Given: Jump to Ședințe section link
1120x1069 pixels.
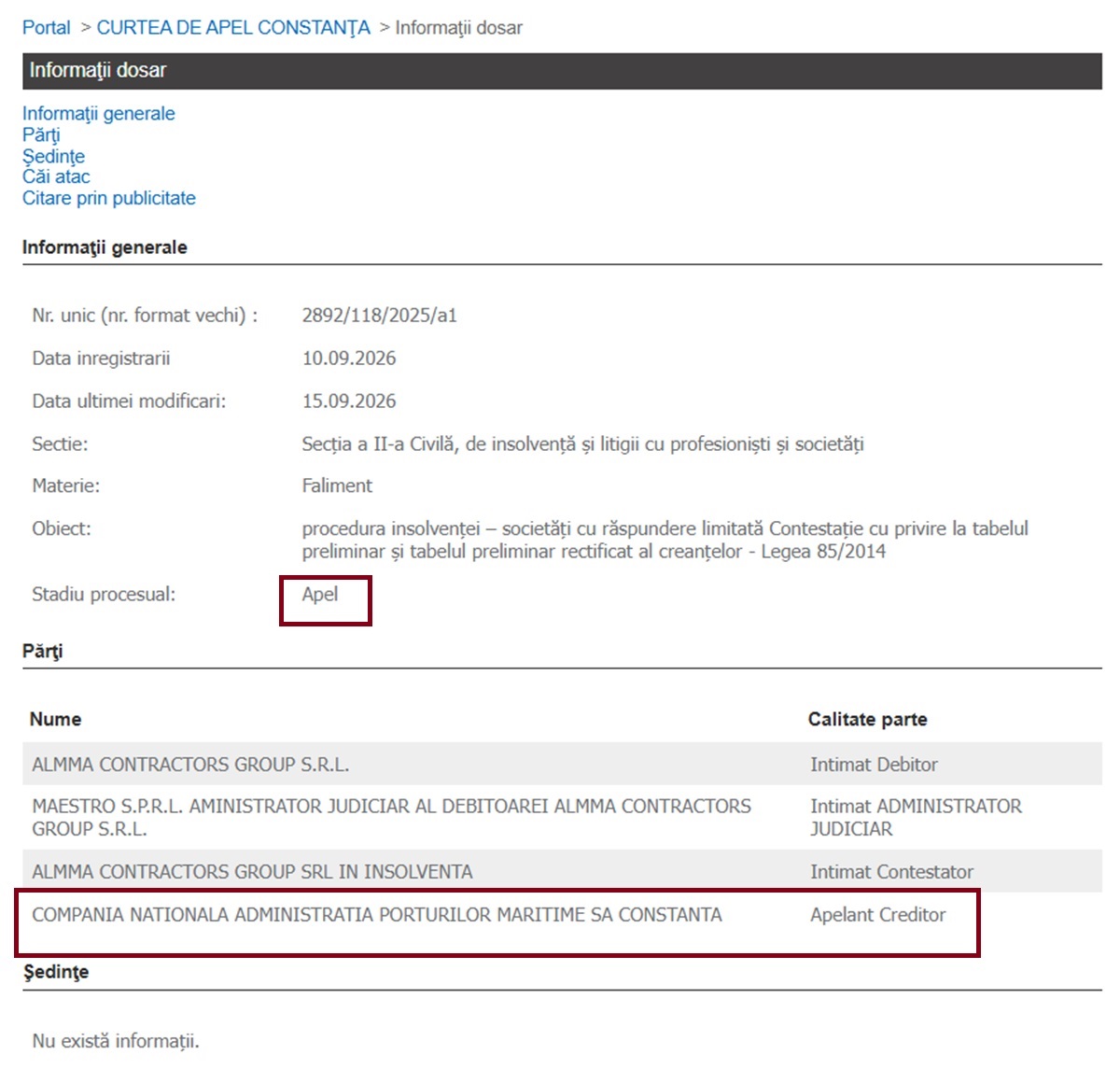Looking at the screenshot, I should coord(53,156).
